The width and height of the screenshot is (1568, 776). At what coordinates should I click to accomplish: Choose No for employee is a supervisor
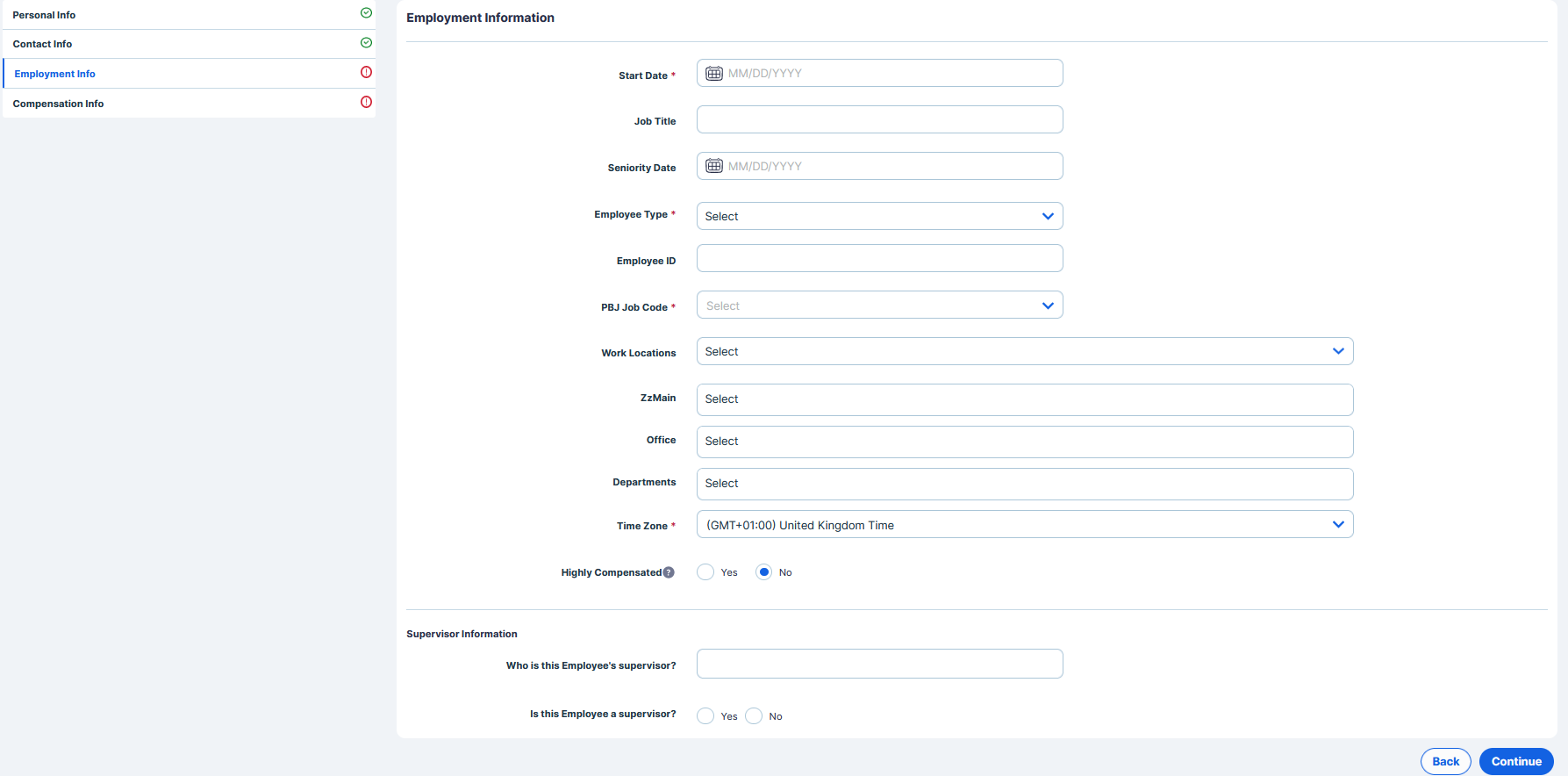click(754, 716)
